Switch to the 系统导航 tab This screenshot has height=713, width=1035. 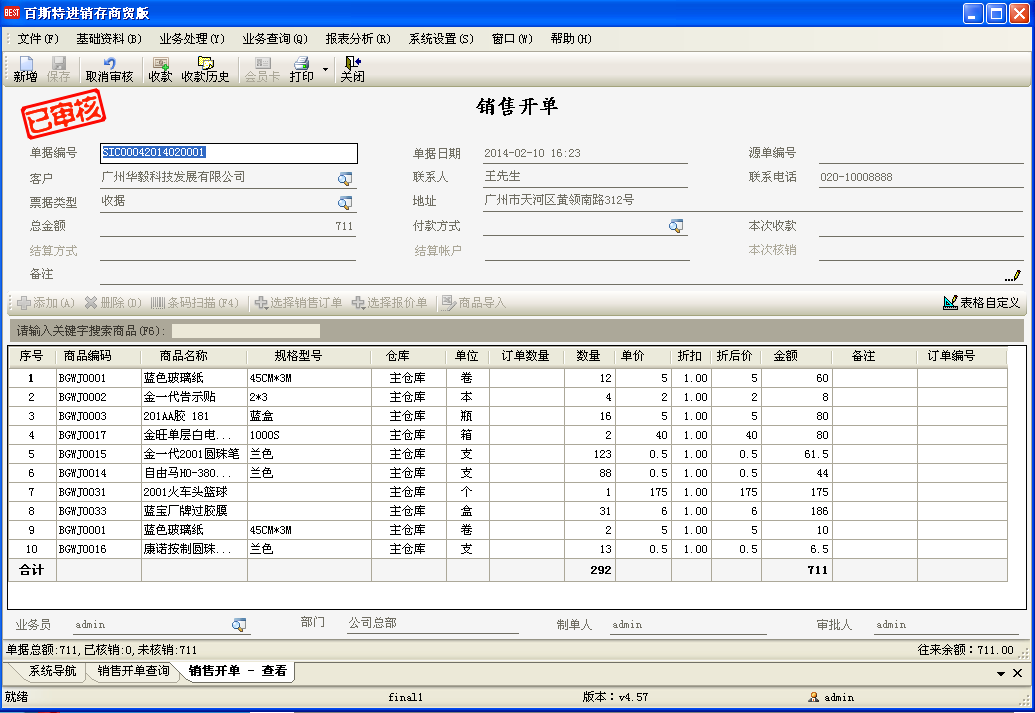(52, 671)
